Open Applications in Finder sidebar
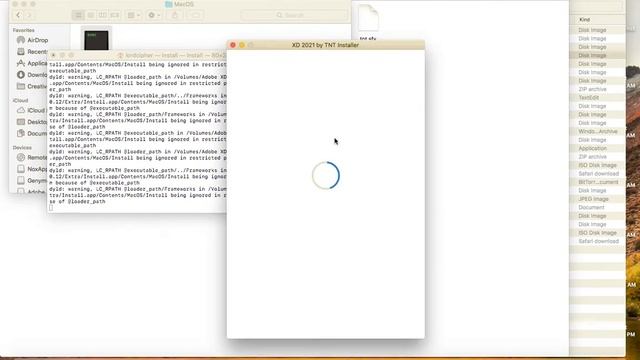 32,63
